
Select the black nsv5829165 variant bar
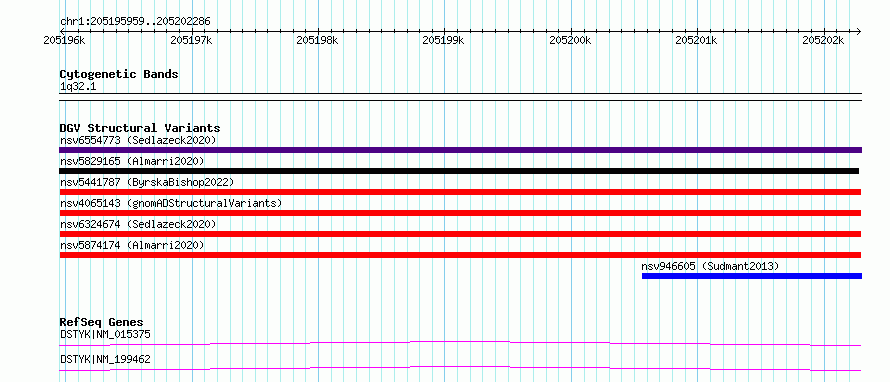459,171
